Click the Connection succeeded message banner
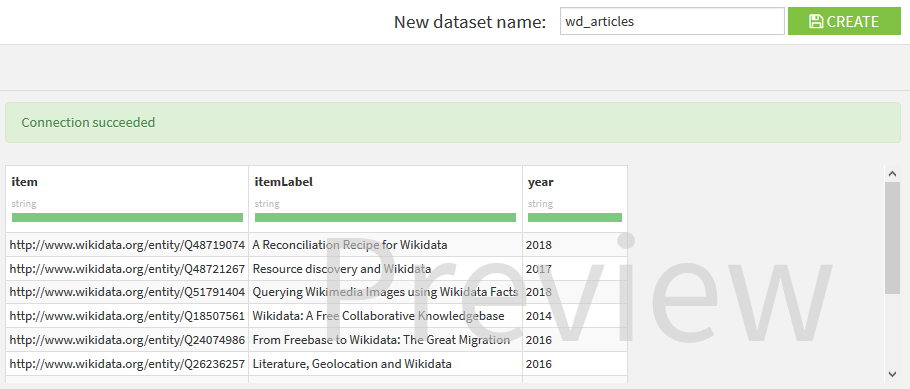910x389 pixels. [453, 123]
